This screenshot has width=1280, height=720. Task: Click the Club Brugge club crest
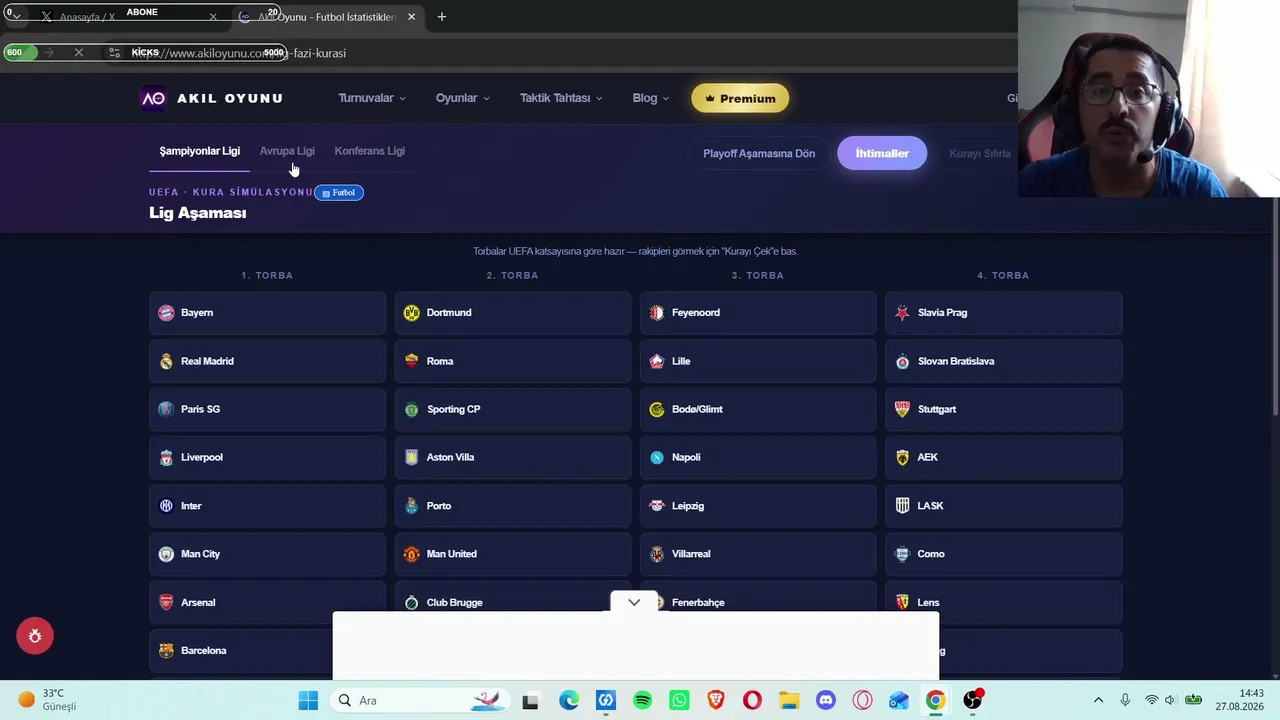(x=411, y=602)
